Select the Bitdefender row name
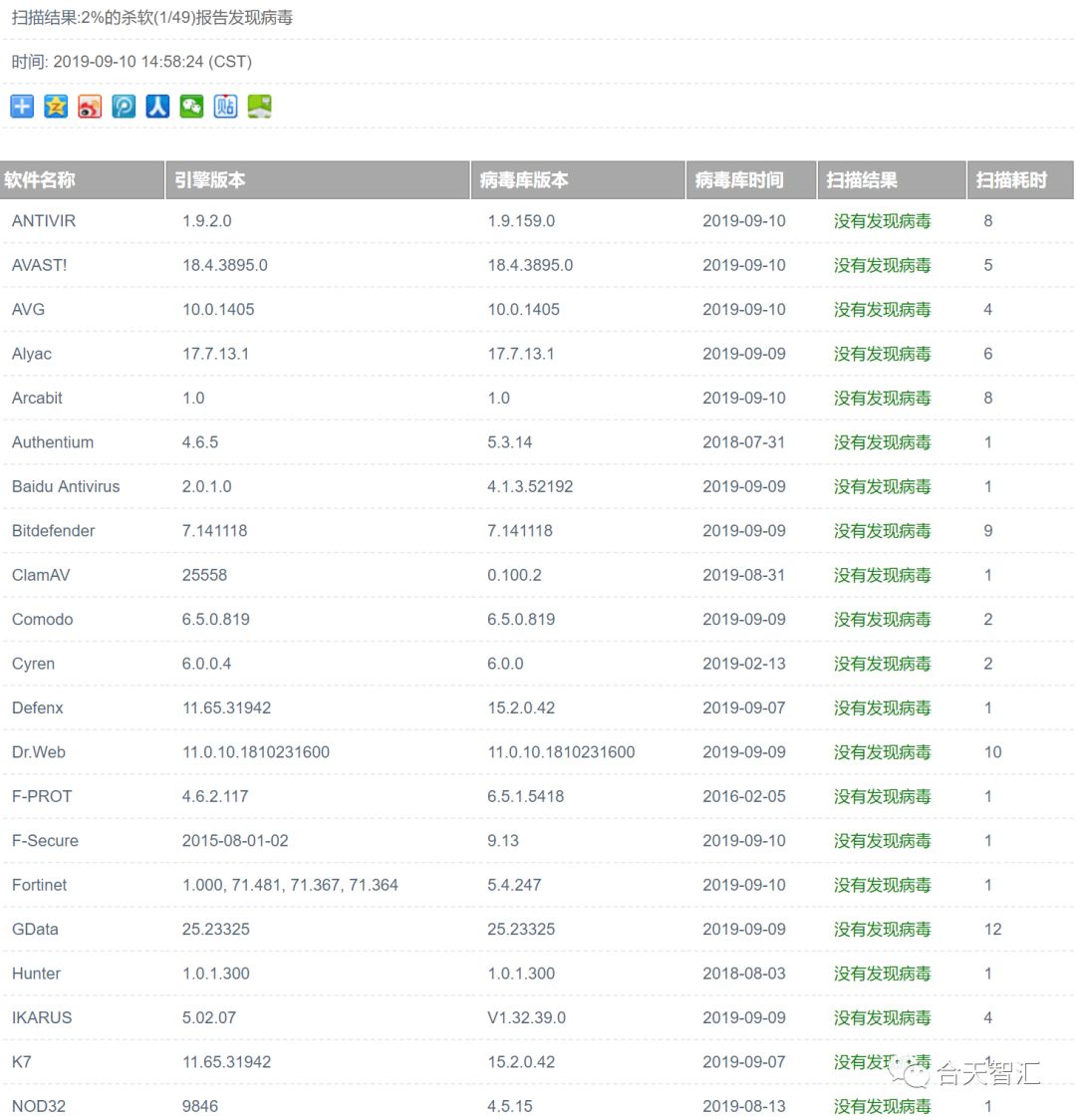 click(54, 531)
